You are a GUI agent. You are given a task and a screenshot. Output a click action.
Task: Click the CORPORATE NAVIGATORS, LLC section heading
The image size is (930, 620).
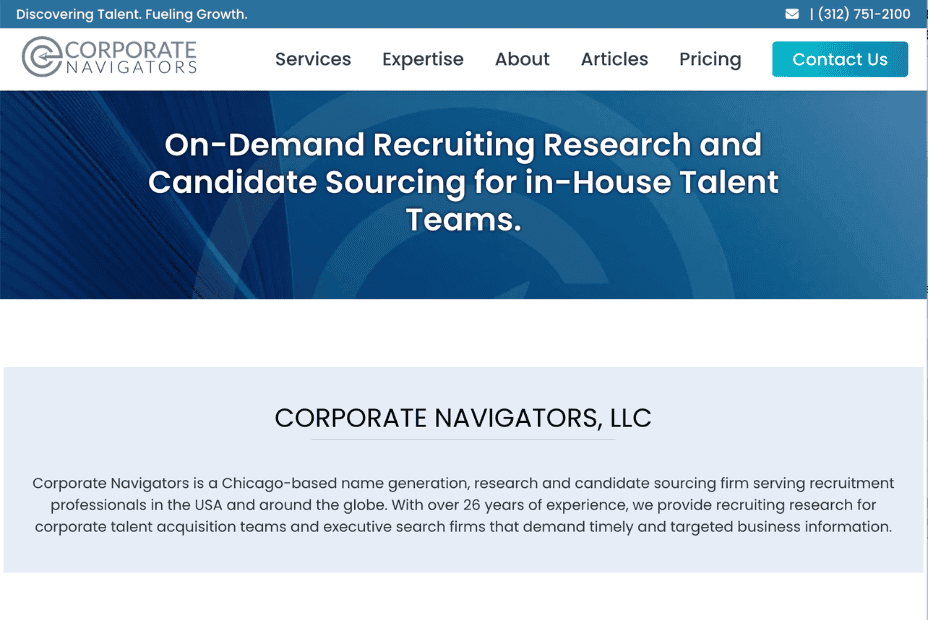coord(463,418)
